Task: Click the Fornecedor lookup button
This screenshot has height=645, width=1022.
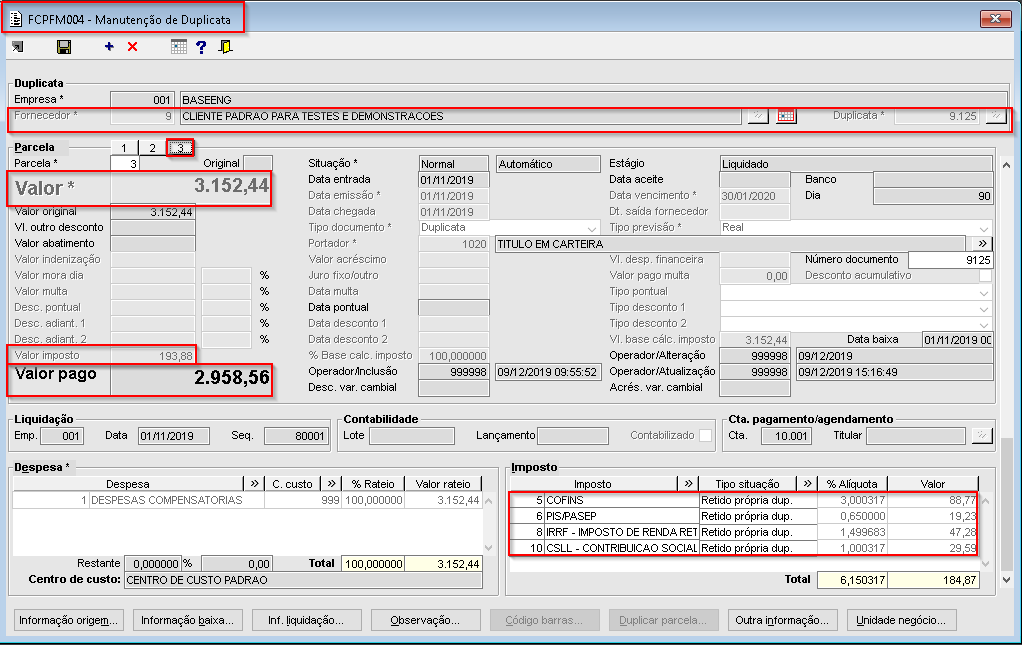Action: pos(757,116)
